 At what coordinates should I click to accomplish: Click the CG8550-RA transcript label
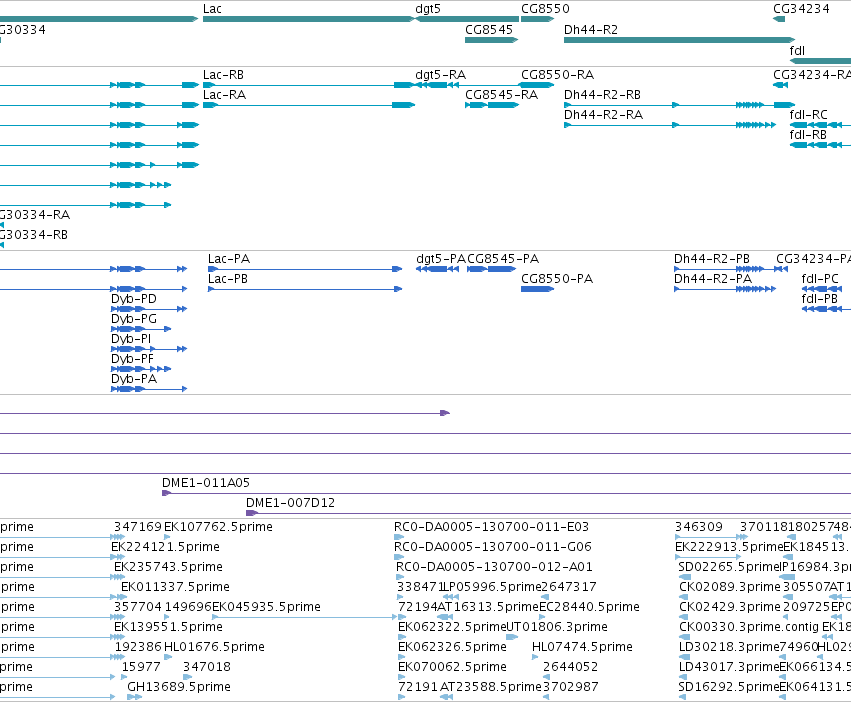coord(557,75)
